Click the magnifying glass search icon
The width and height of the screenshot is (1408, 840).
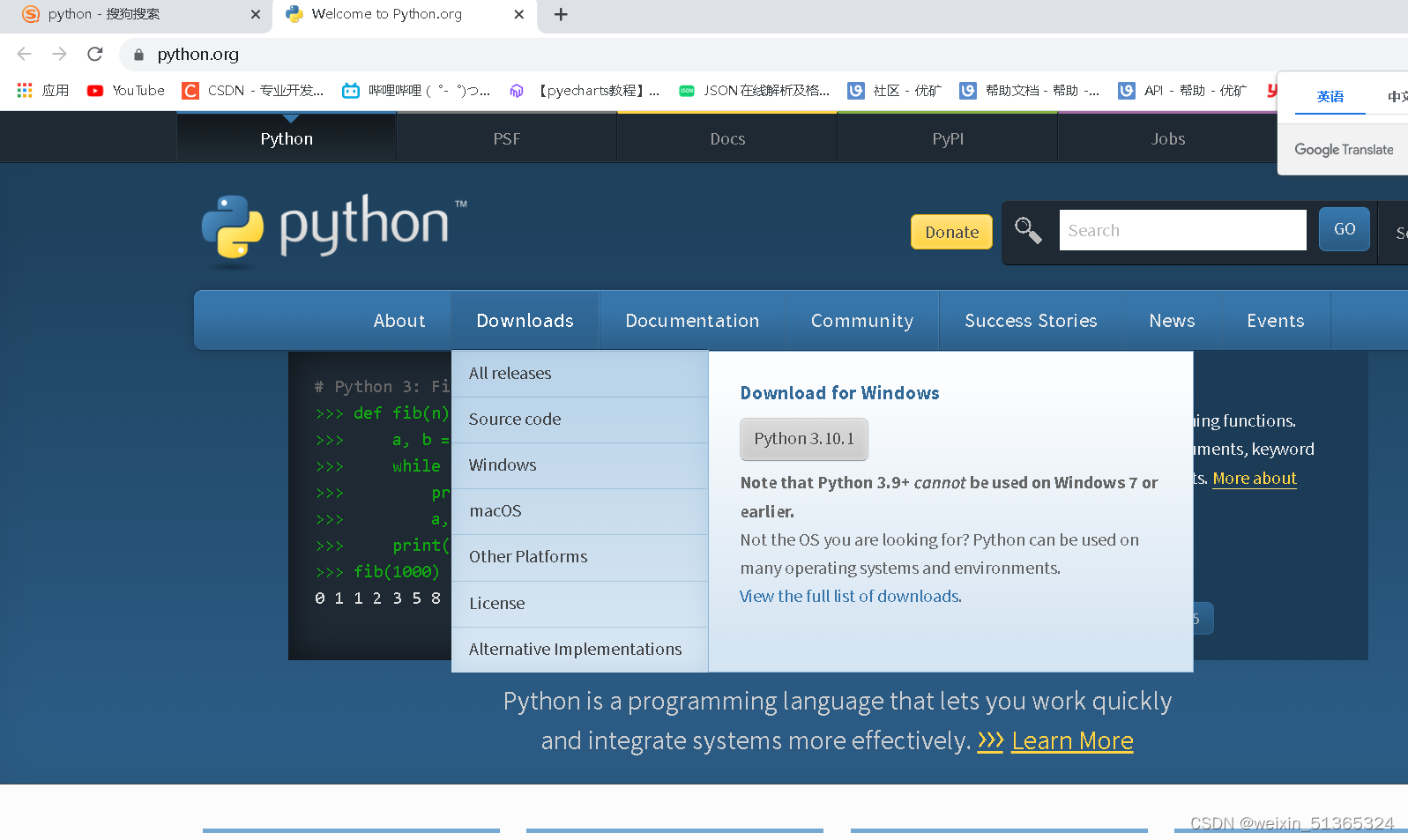pyautogui.click(x=1028, y=230)
